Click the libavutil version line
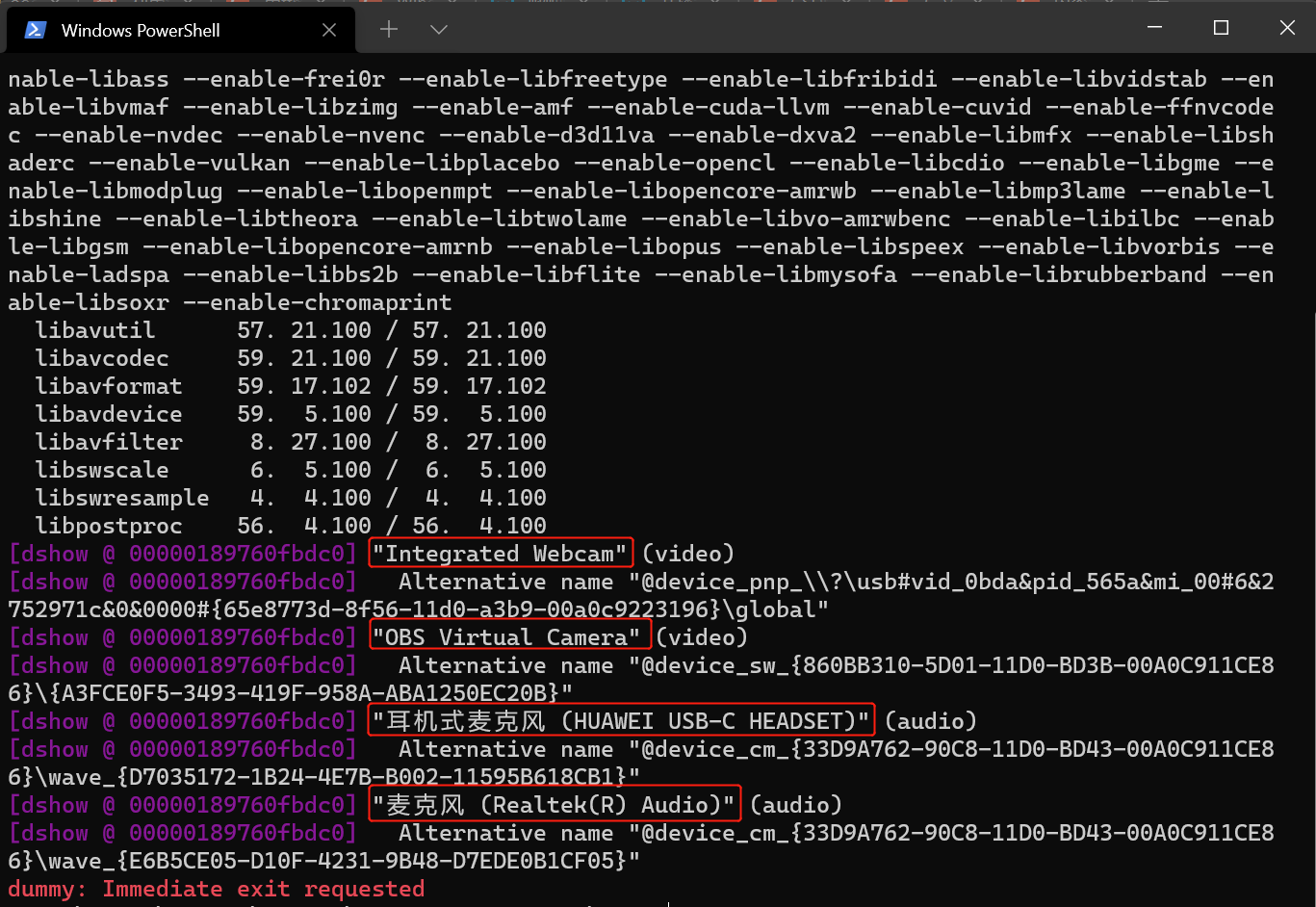This screenshot has width=1316, height=907. pyautogui.click(x=291, y=330)
